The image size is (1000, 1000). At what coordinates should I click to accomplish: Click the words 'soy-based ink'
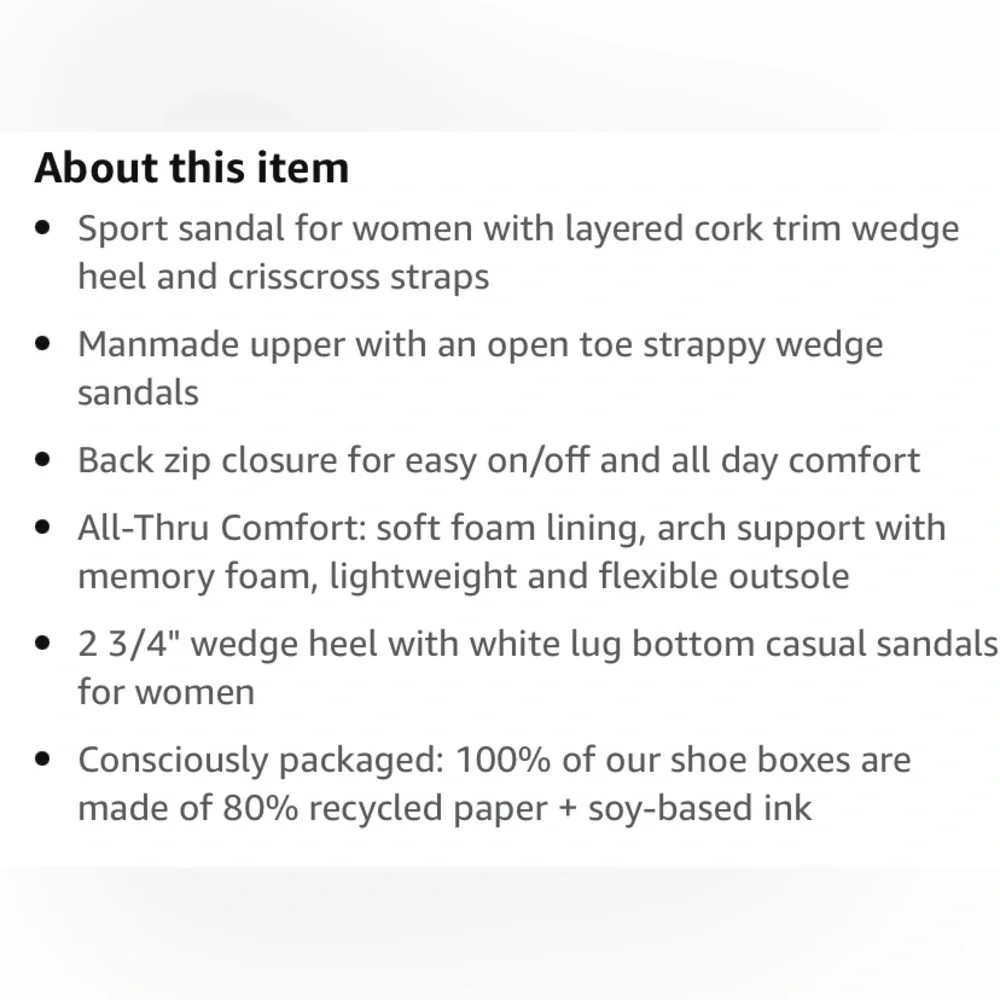[700, 808]
